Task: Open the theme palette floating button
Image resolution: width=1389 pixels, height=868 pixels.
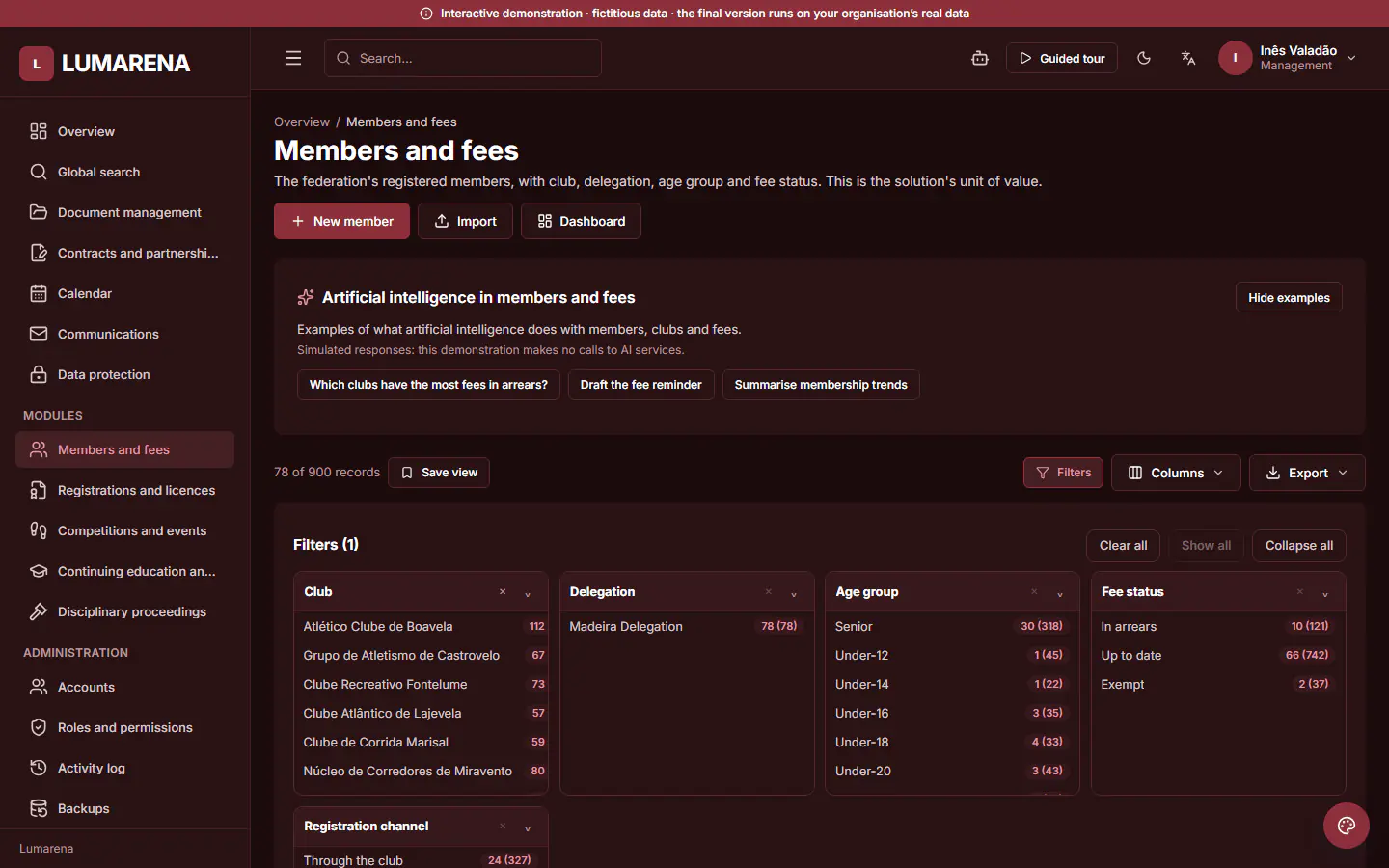Action: click(1347, 826)
